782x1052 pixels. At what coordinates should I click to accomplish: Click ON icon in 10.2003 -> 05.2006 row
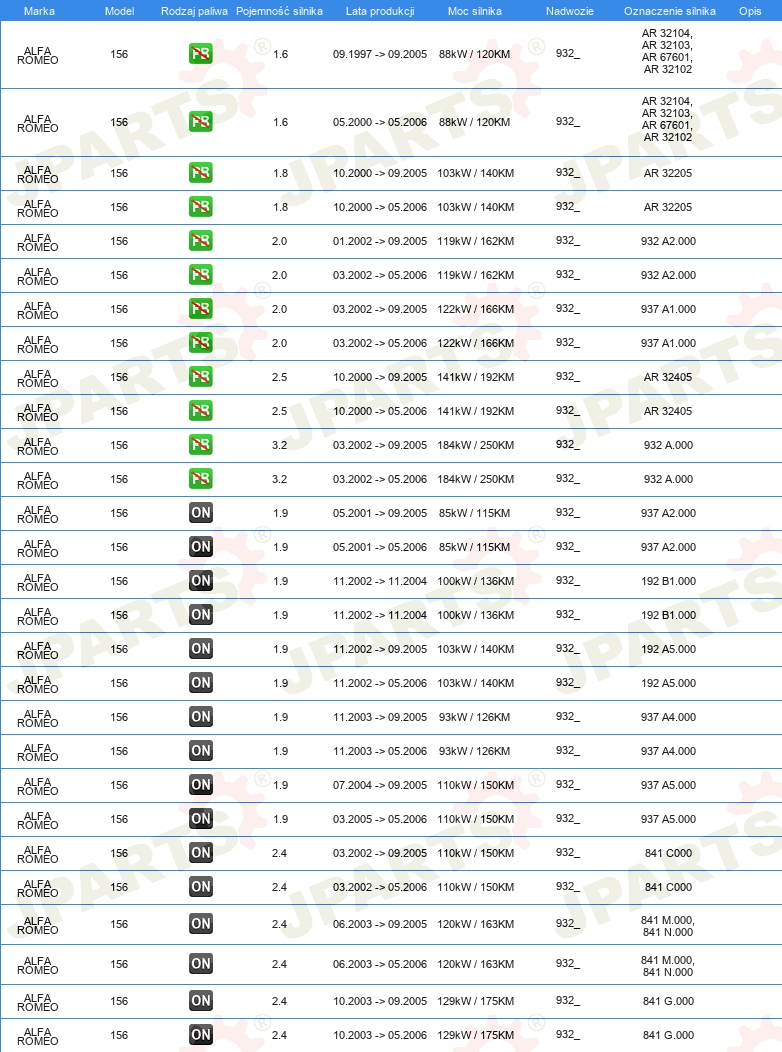(x=201, y=1035)
